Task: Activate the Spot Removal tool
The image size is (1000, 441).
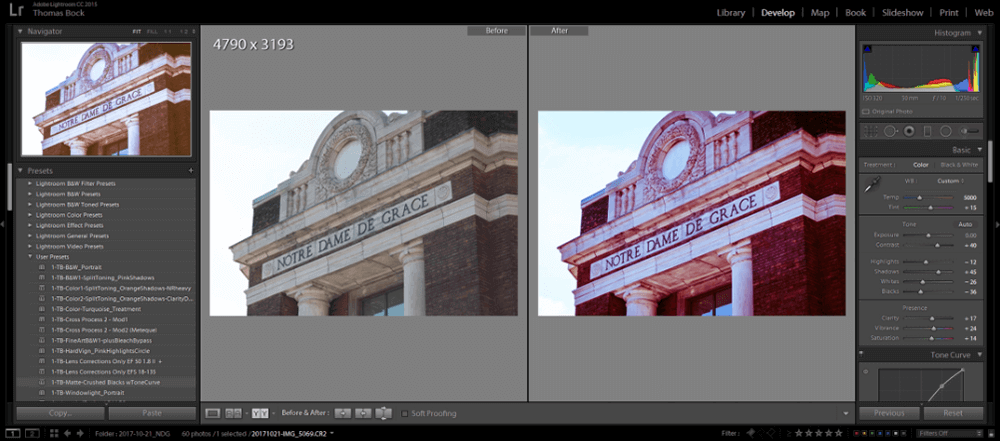Action: point(887,131)
